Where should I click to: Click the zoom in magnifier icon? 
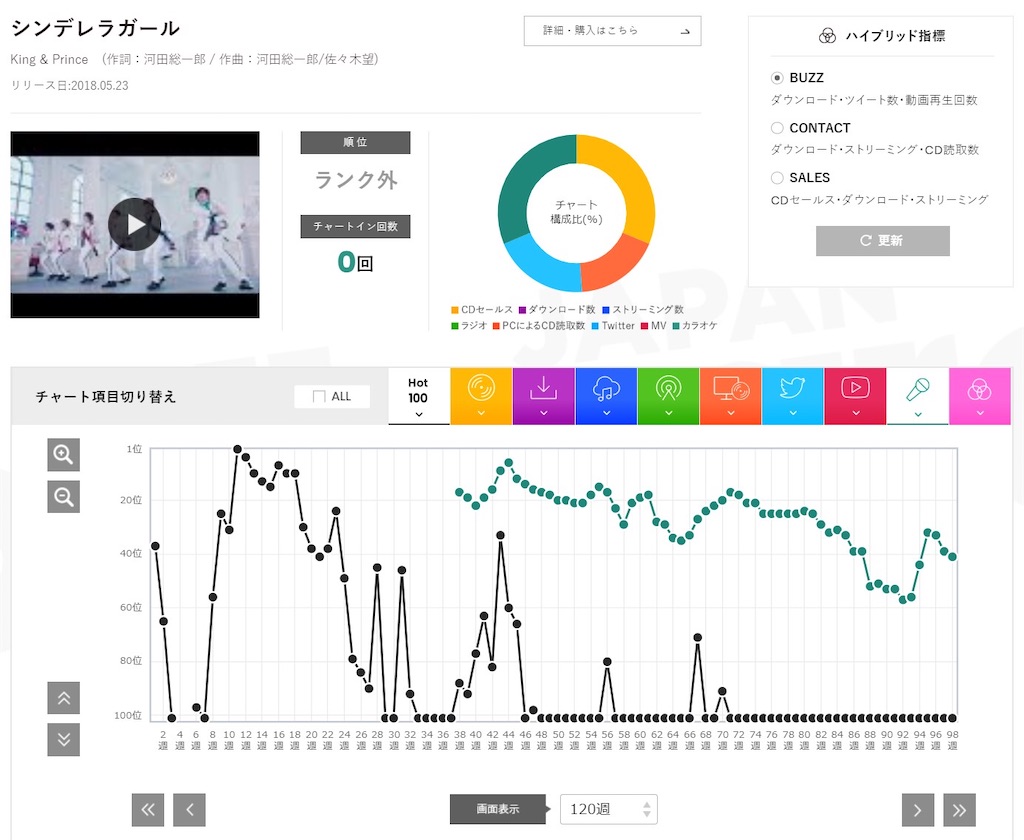click(63, 455)
